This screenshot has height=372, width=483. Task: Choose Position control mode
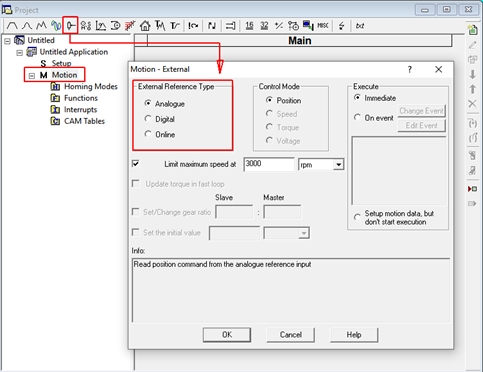tap(283, 100)
